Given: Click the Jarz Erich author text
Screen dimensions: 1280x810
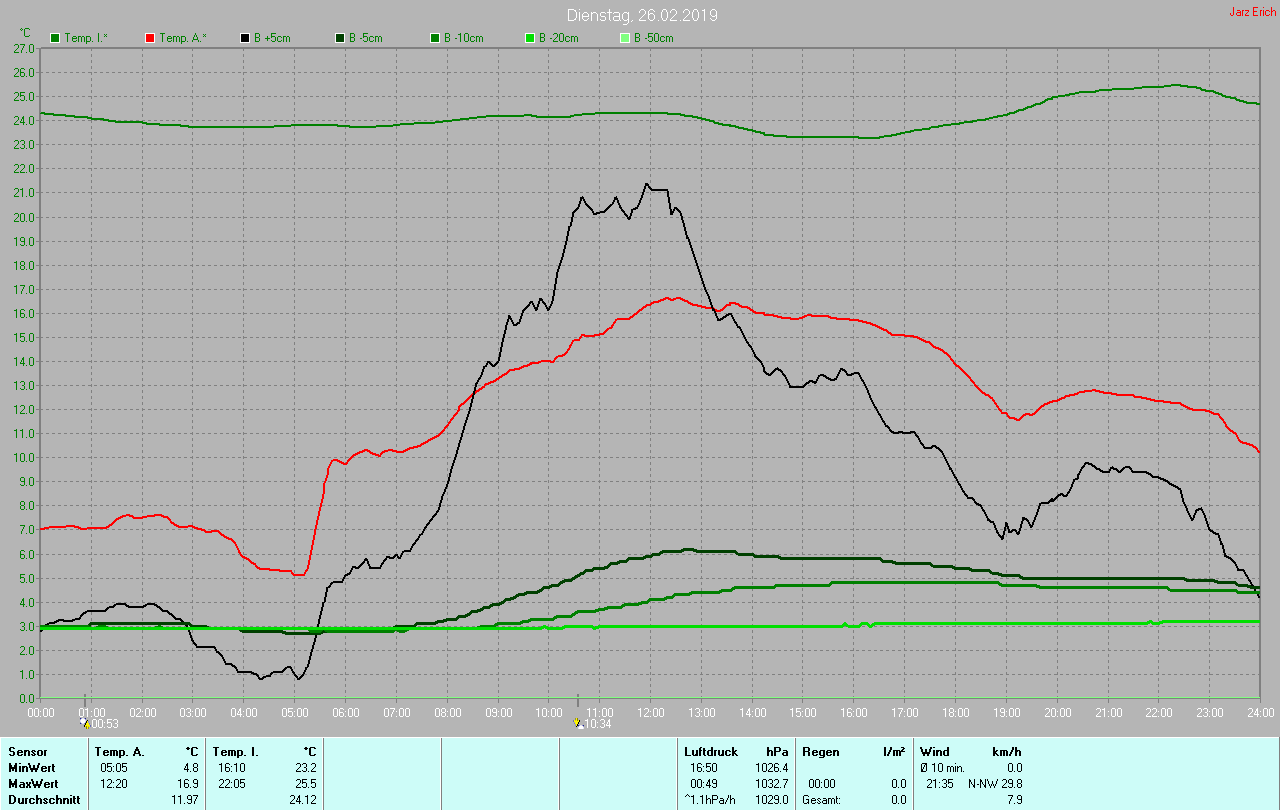Looking at the screenshot, I should click(1252, 12).
